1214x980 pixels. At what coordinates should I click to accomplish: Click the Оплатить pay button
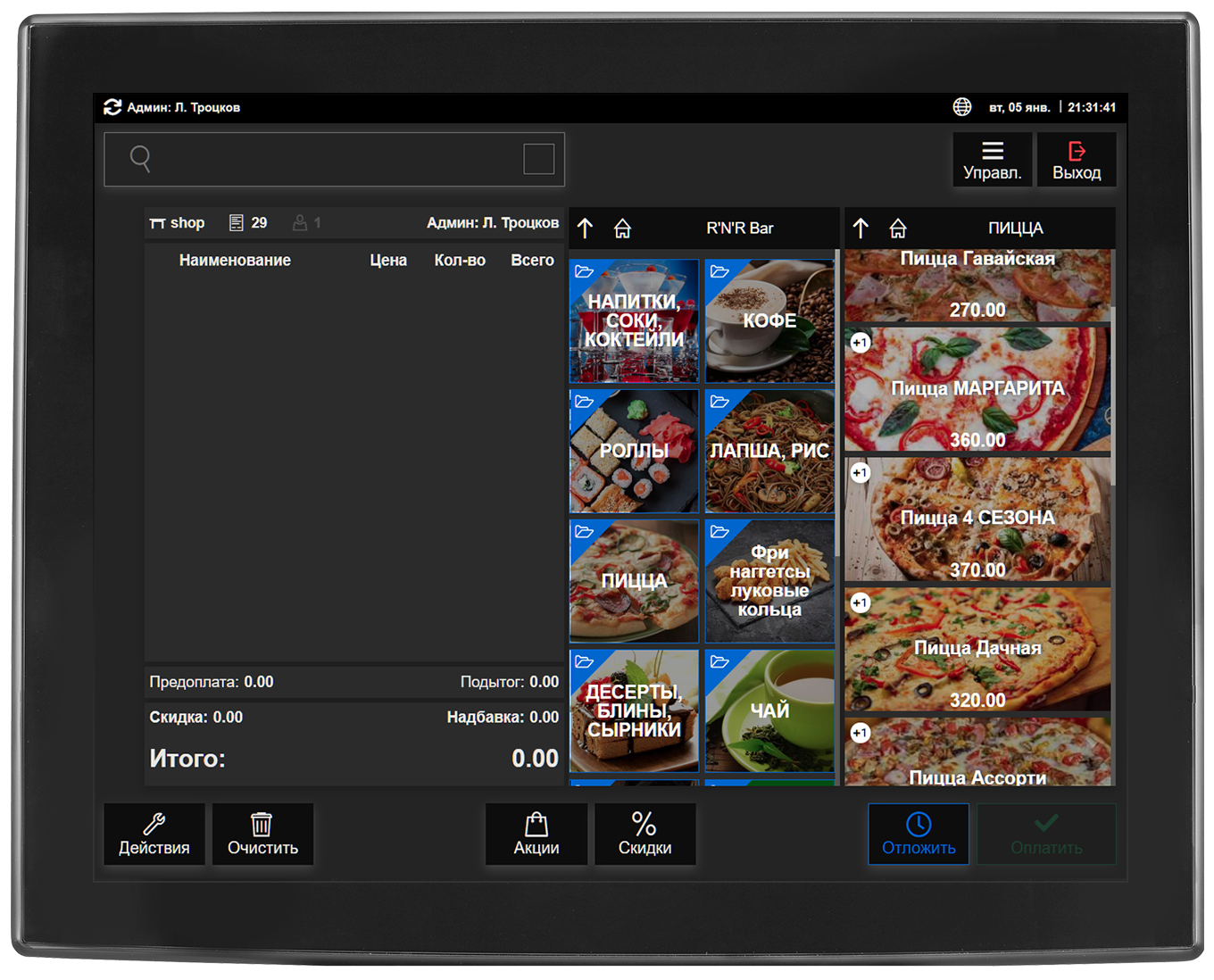point(1046,835)
